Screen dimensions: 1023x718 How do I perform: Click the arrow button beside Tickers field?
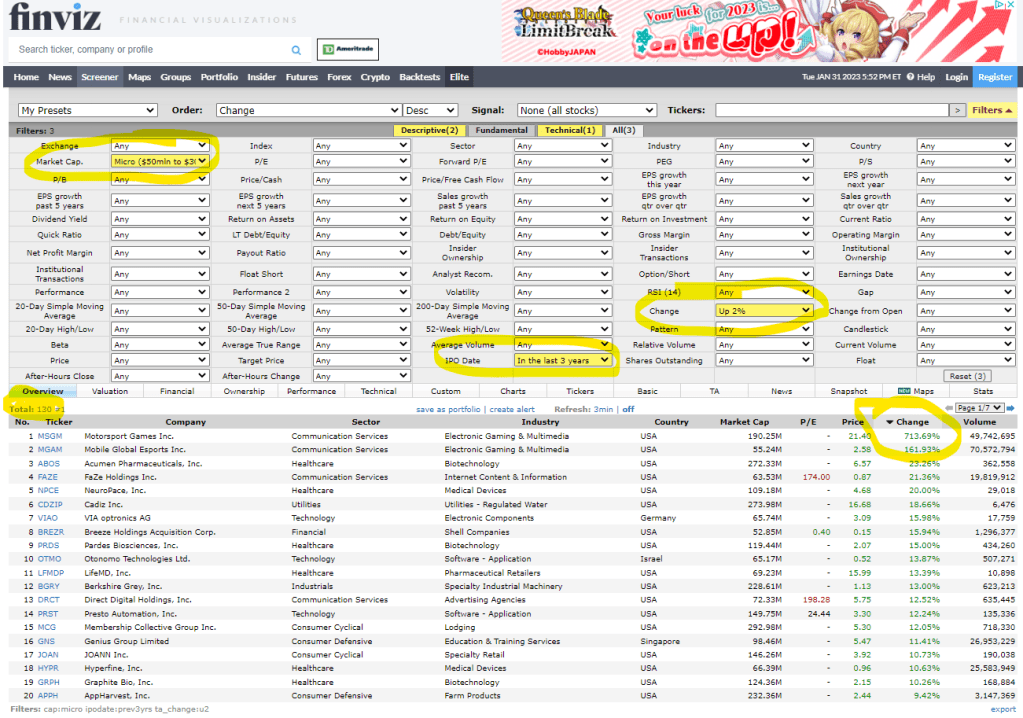(957, 110)
